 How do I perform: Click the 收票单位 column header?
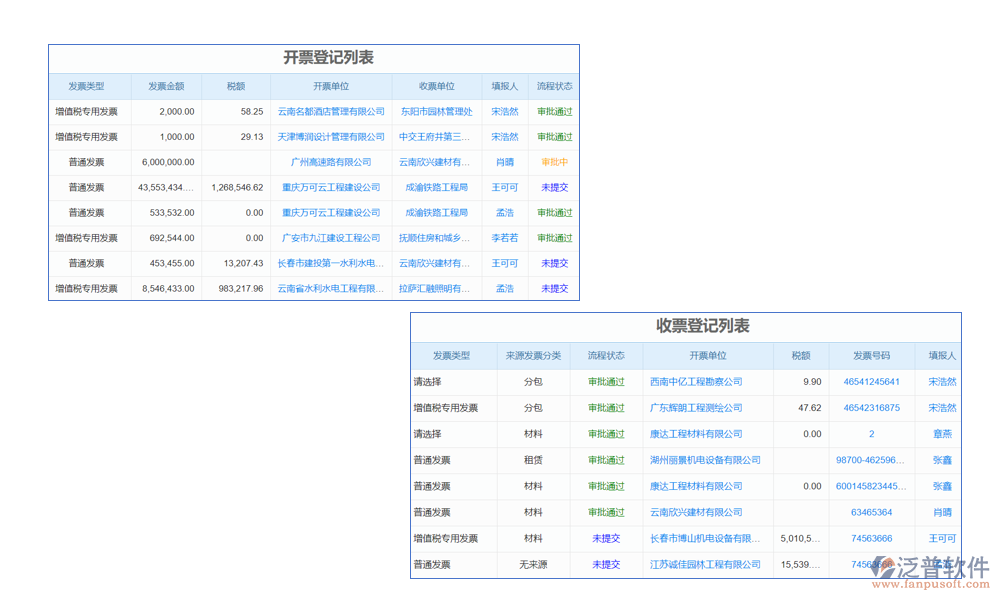(436, 86)
